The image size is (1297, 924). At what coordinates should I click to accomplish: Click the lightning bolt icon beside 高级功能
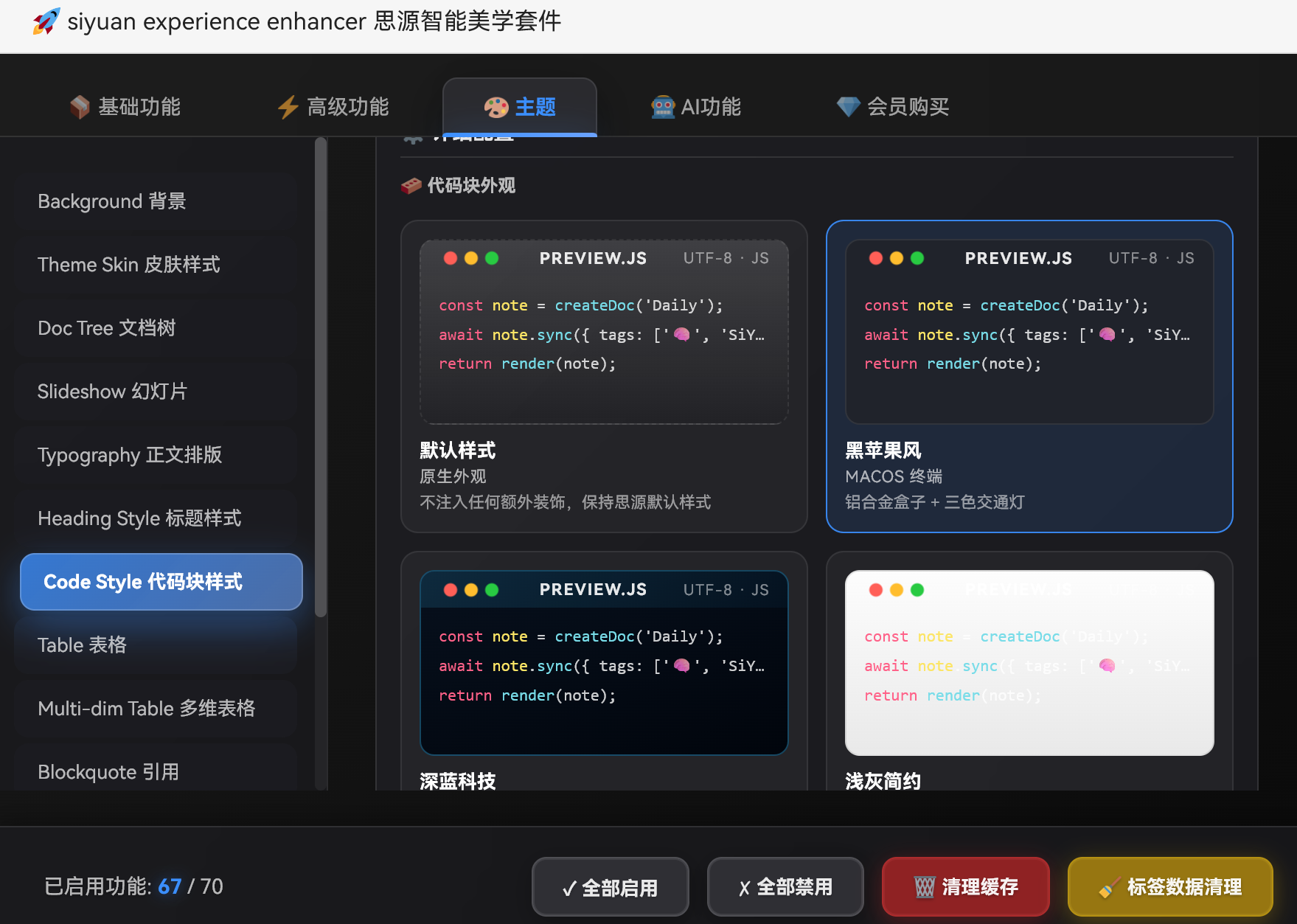pos(288,107)
